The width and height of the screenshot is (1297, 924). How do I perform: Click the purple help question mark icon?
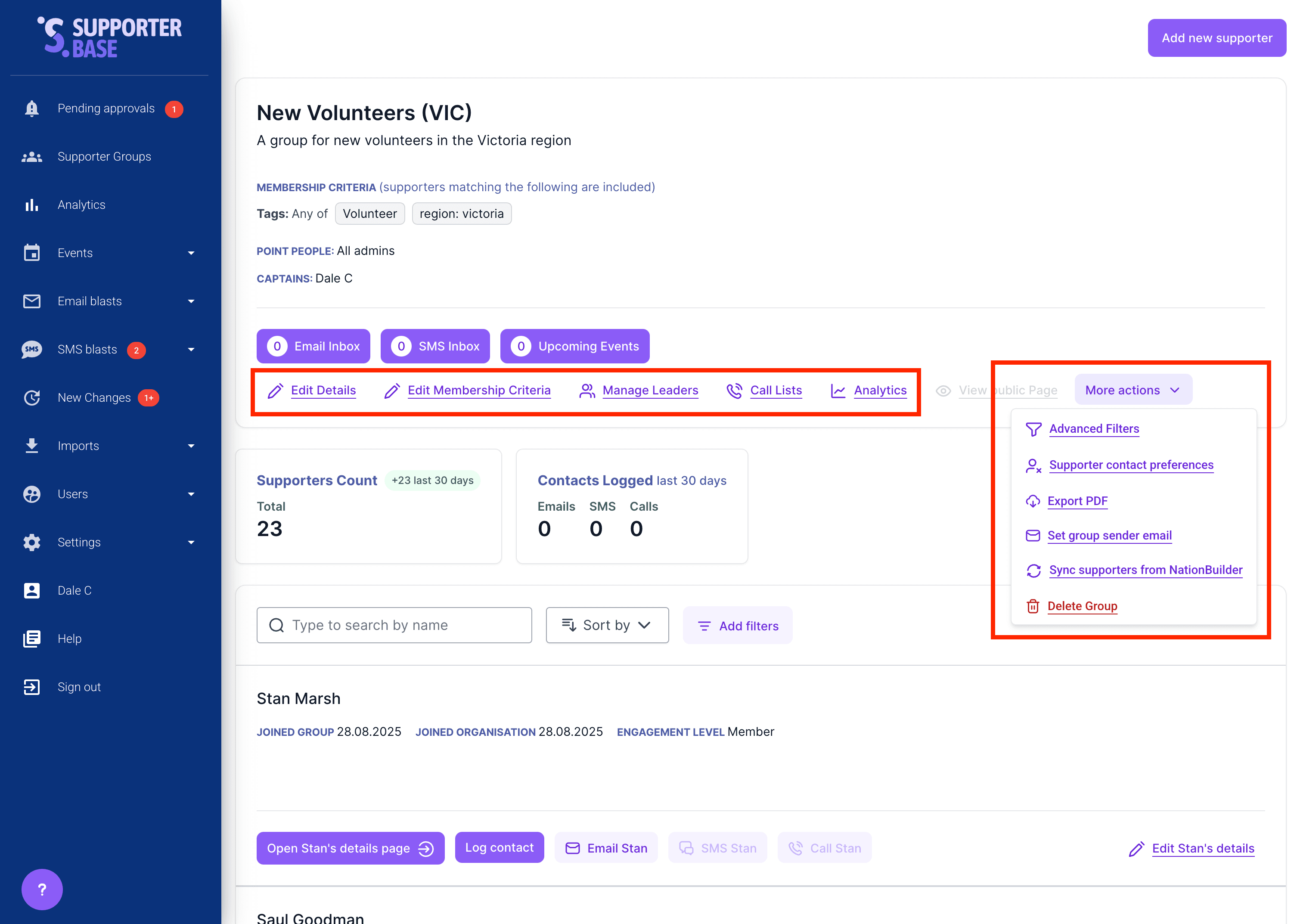coord(42,889)
